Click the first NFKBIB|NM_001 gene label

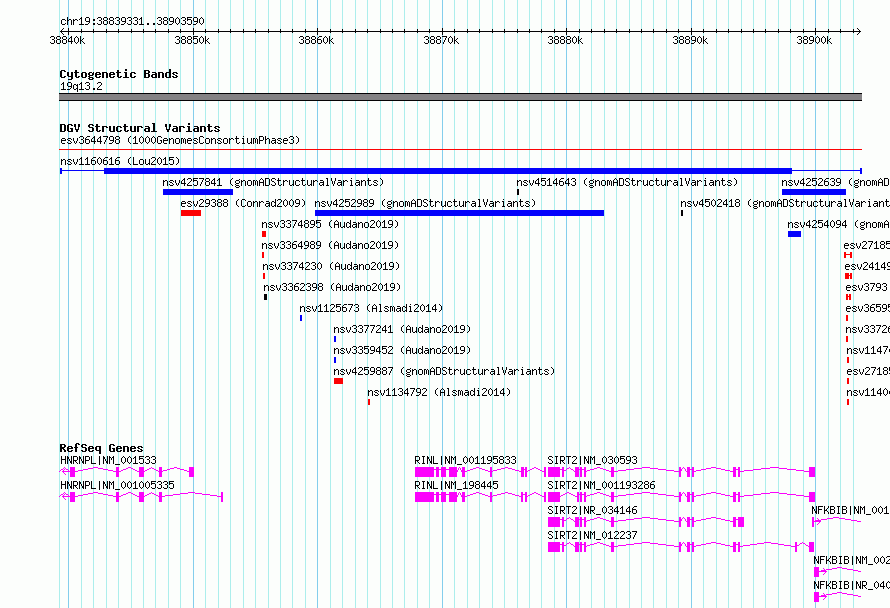click(850, 510)
